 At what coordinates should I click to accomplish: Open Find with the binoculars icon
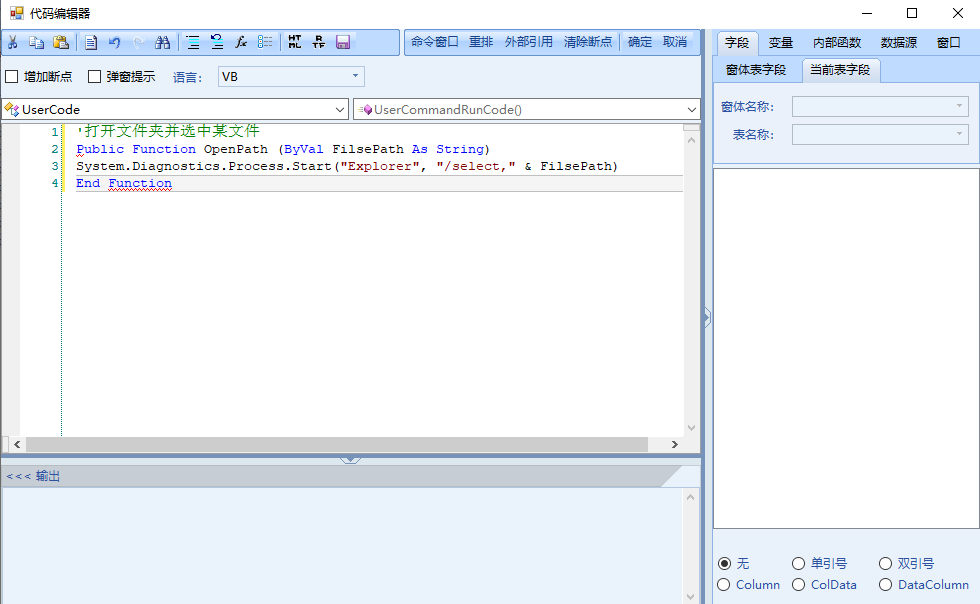click(x=162, y=43)
